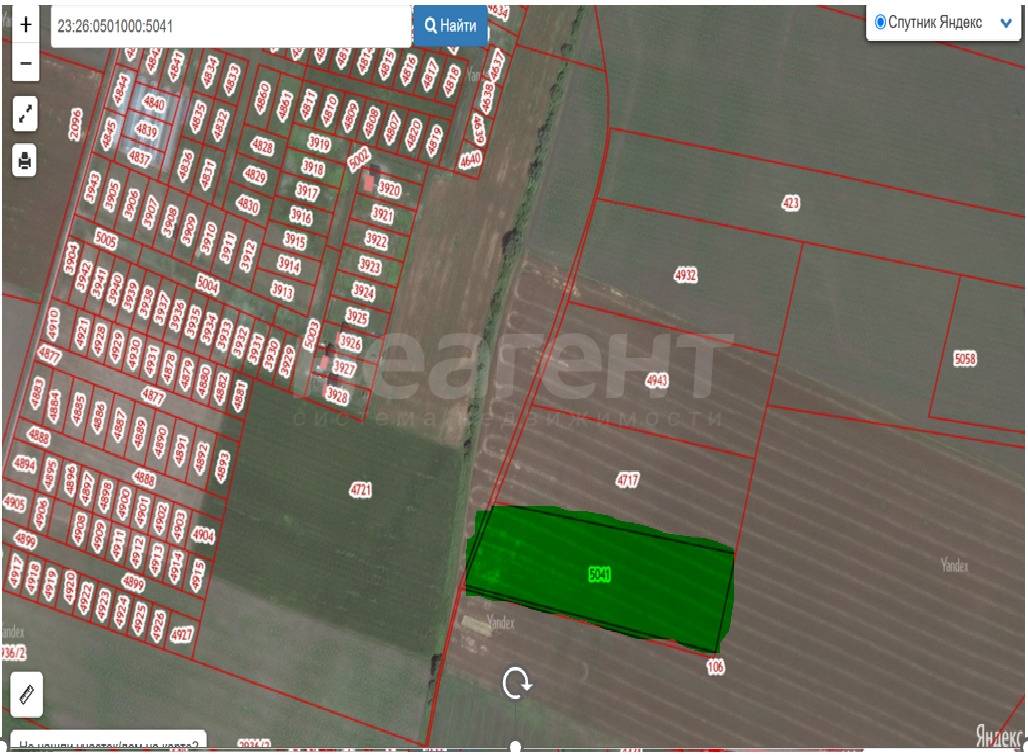Select the Спутник Яндекс radio button

tap(880, 22)
